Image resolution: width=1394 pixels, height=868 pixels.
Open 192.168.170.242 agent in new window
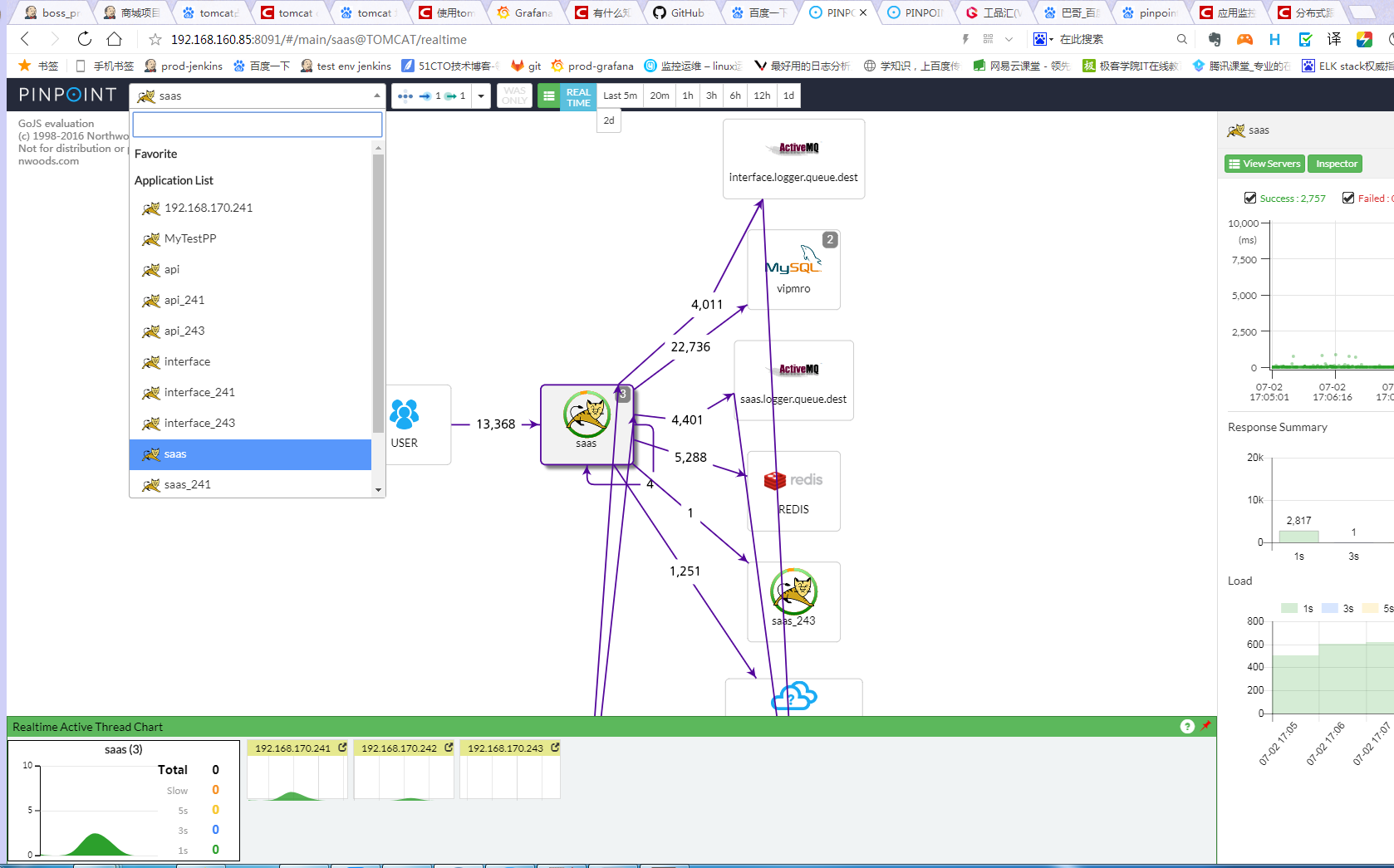coord(449,748)
